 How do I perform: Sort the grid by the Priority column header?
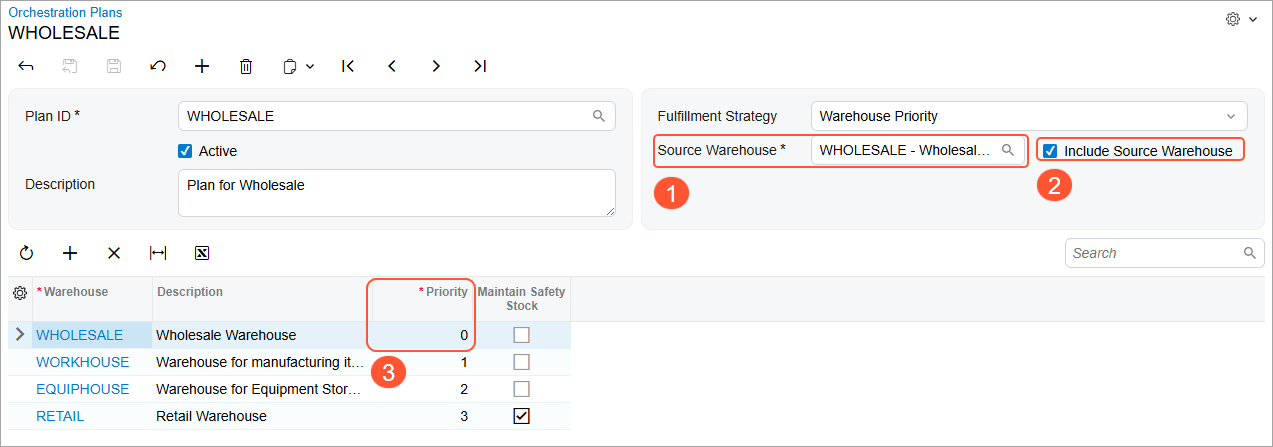coord(446,292)
